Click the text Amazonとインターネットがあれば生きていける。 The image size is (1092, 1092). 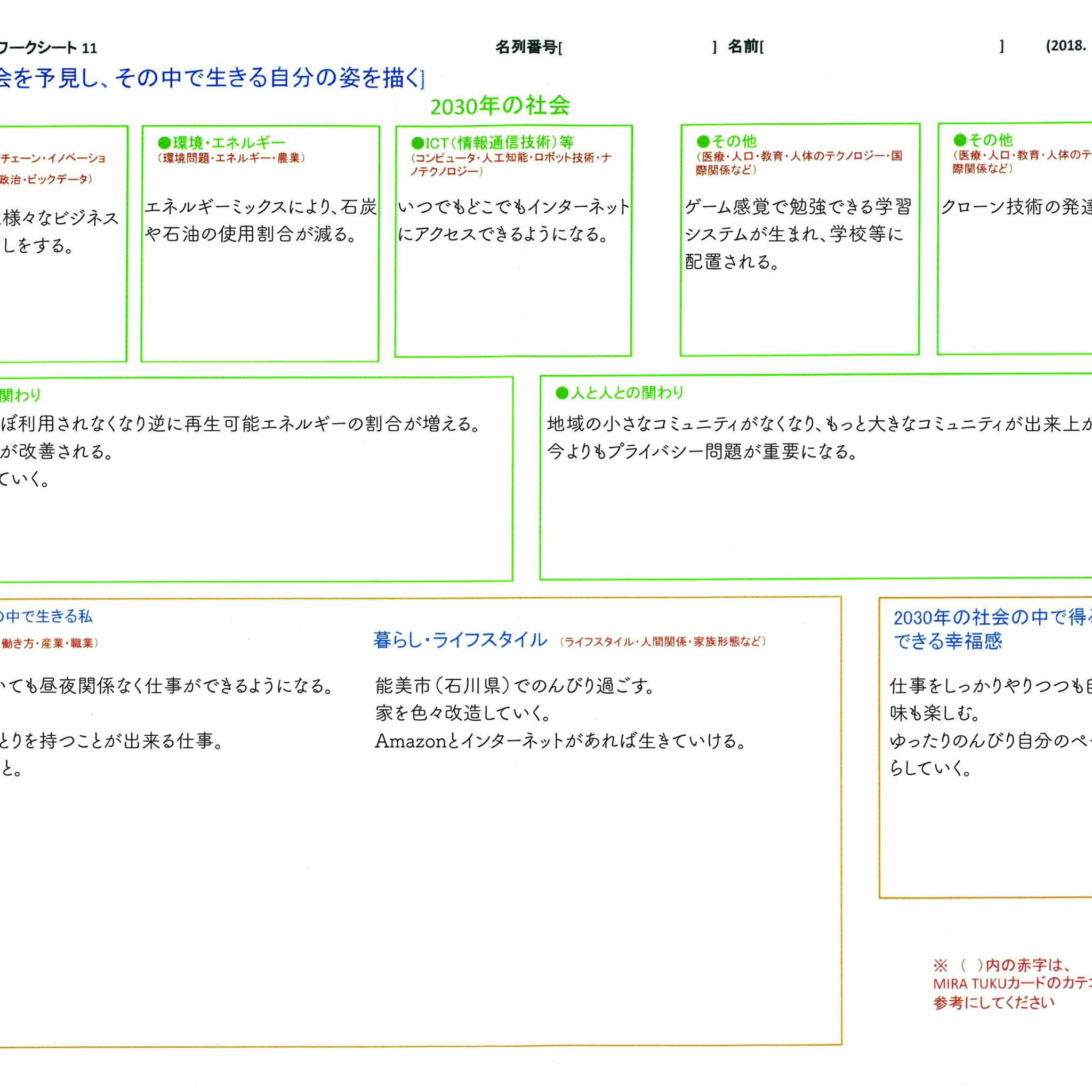tap(561, 741)
